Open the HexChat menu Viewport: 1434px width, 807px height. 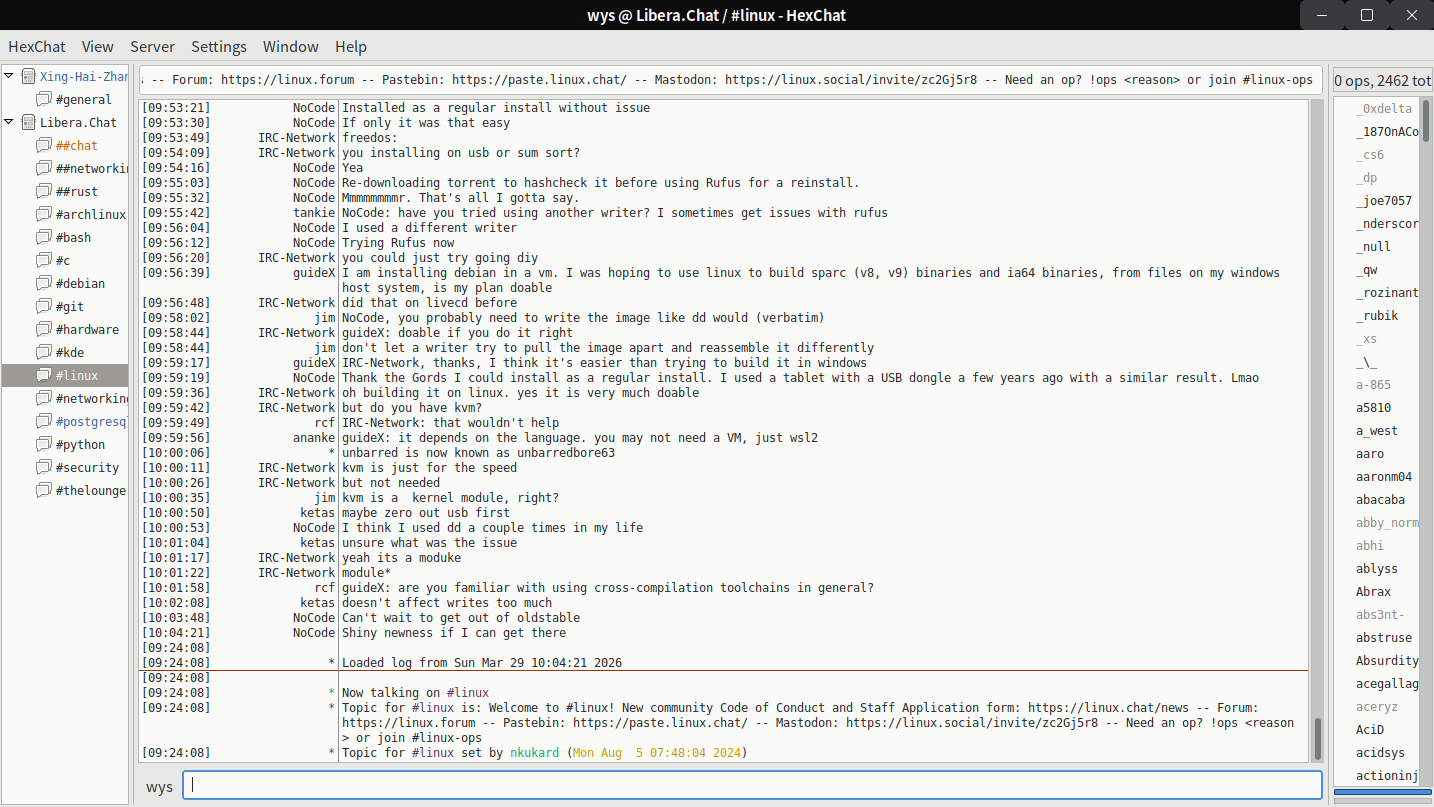(x=37, y=46)
